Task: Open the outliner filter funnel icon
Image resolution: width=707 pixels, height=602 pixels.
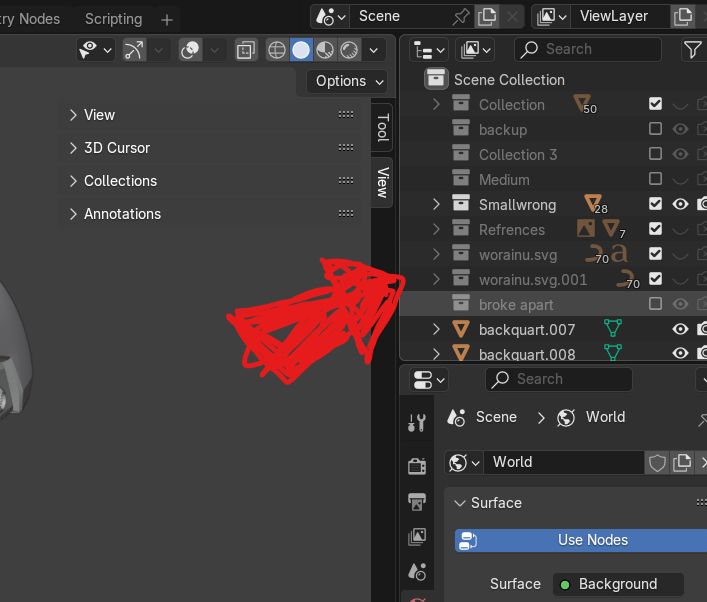Action: pos(692,50)
